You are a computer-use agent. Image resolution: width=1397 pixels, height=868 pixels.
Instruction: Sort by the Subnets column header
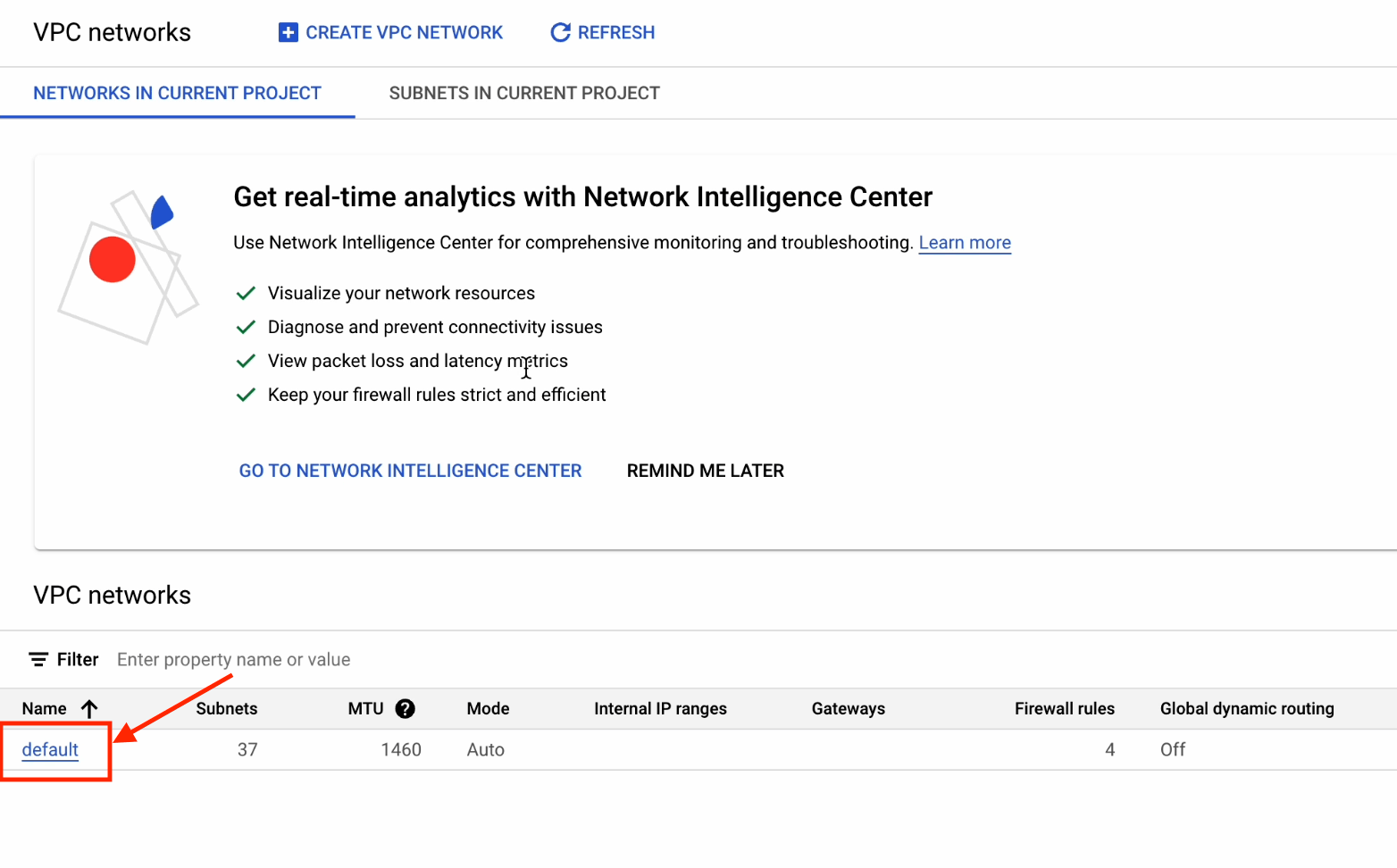[227, 709]
